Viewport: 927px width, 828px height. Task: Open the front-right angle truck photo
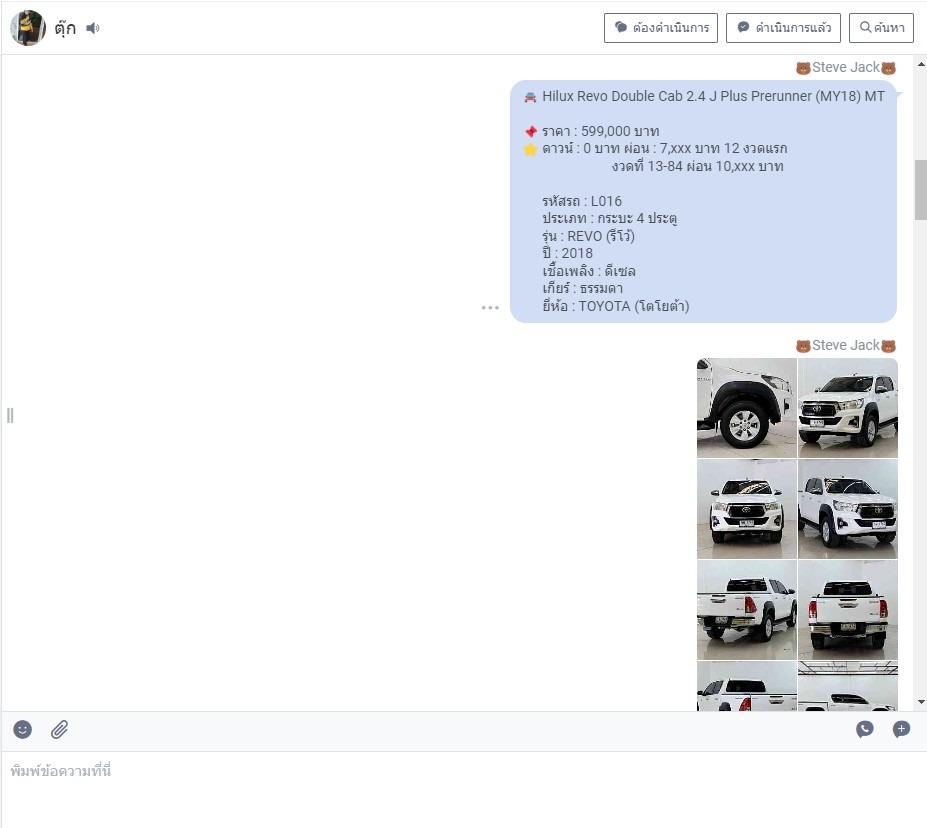(848, 408)
